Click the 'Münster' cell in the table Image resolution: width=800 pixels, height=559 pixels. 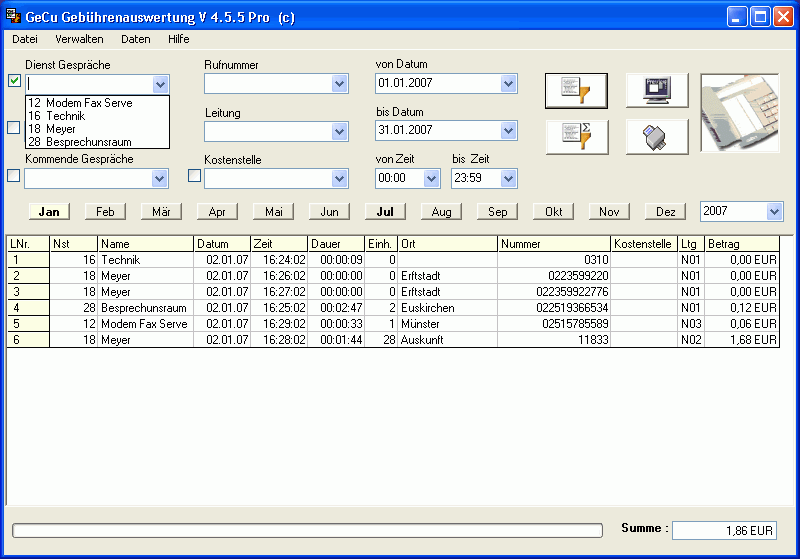tap(447, 324)
